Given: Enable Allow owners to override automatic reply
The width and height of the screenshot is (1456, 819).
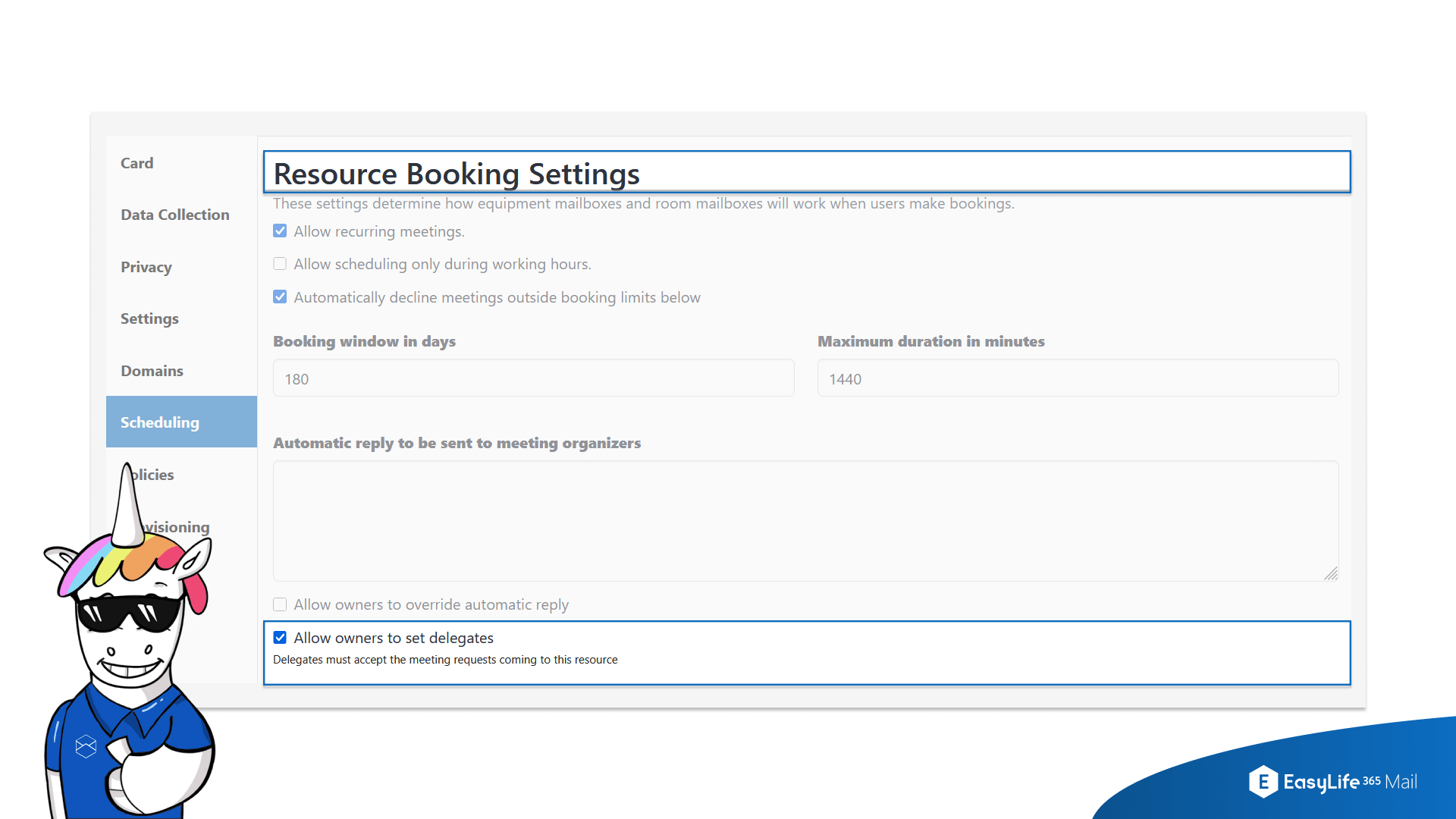Looking at the screenshot, I should 280,604.
